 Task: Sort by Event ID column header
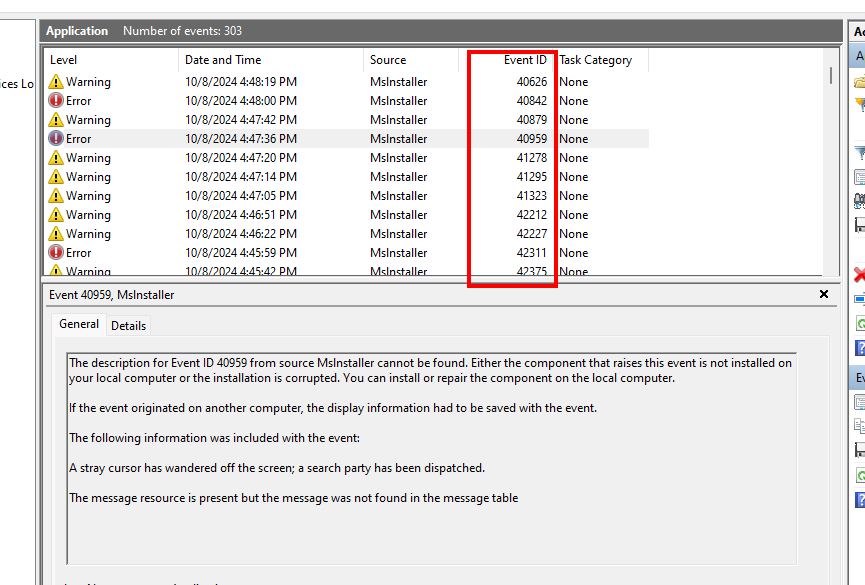(506, 60)
